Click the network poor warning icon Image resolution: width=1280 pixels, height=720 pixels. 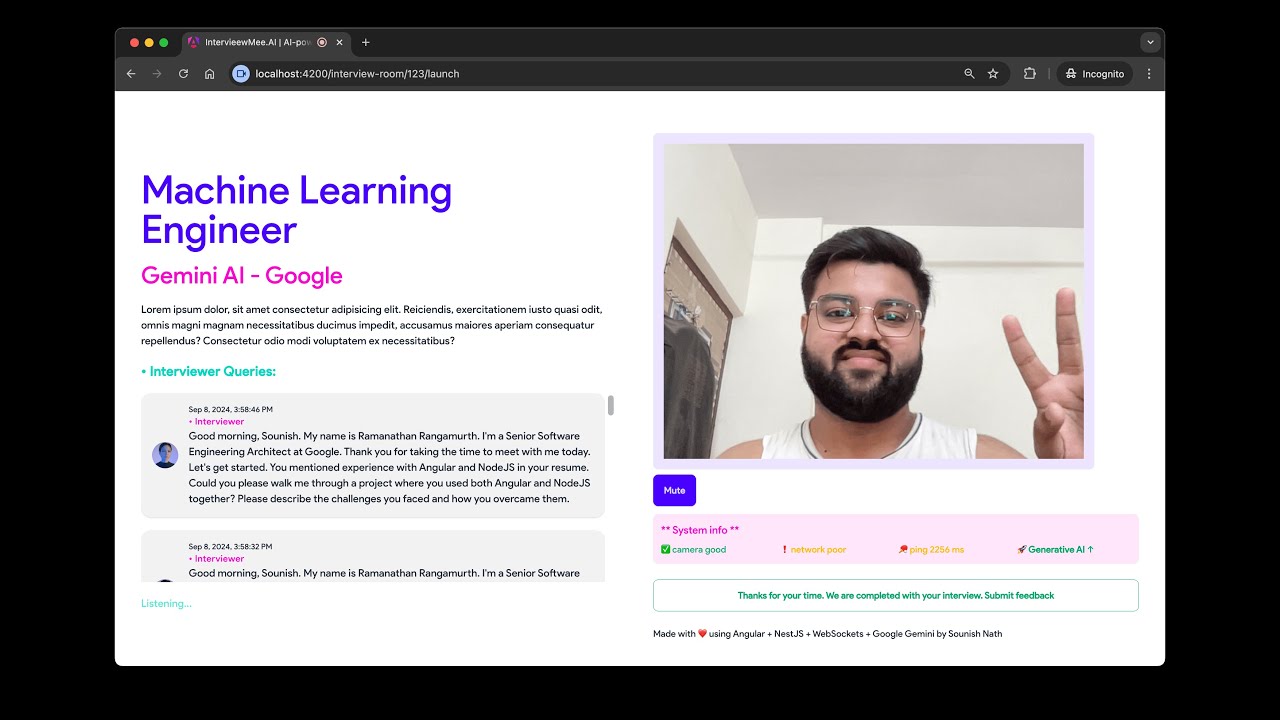click(x=786, y=549)
